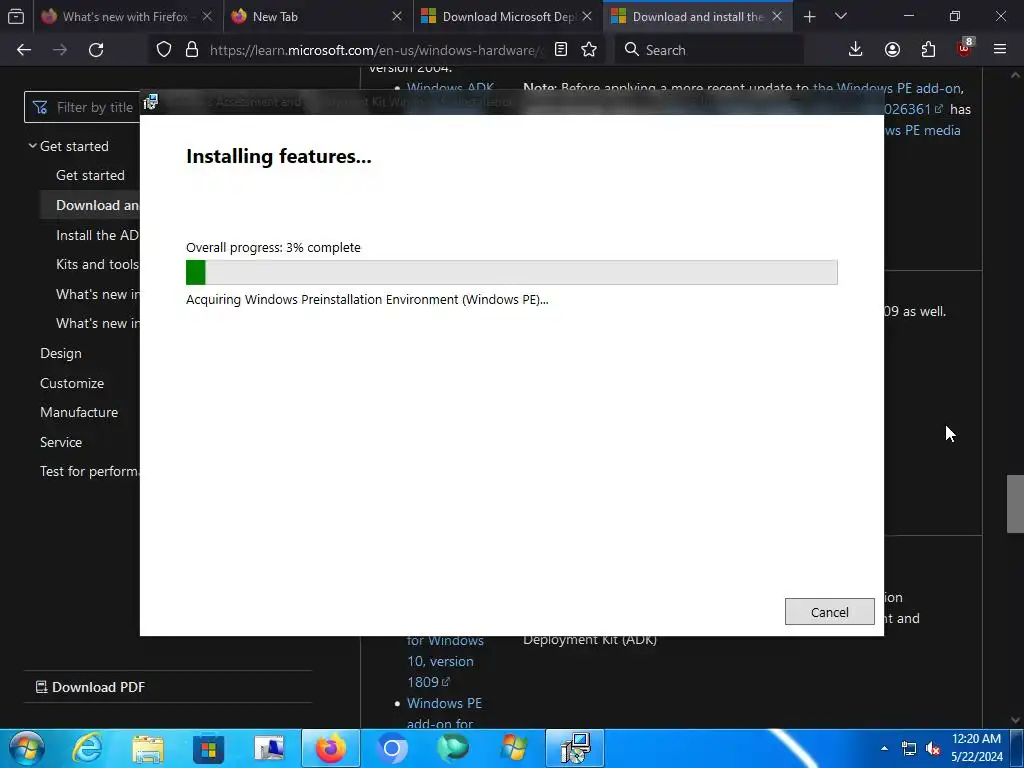Viewport: 1024px width, 768px height.
Task: Close the New Tab tab
Action: (x=397, y=16)
